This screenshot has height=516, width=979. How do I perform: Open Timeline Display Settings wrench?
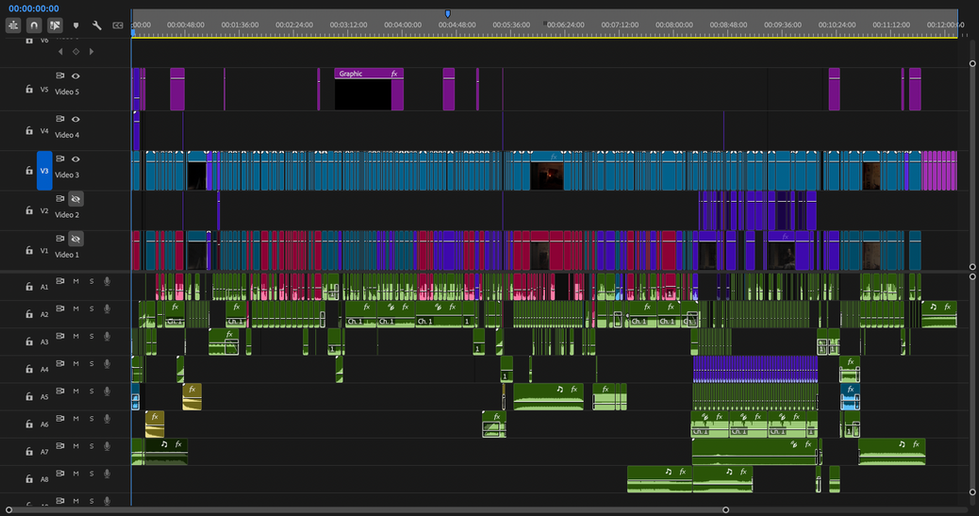(x=97, y=26)
